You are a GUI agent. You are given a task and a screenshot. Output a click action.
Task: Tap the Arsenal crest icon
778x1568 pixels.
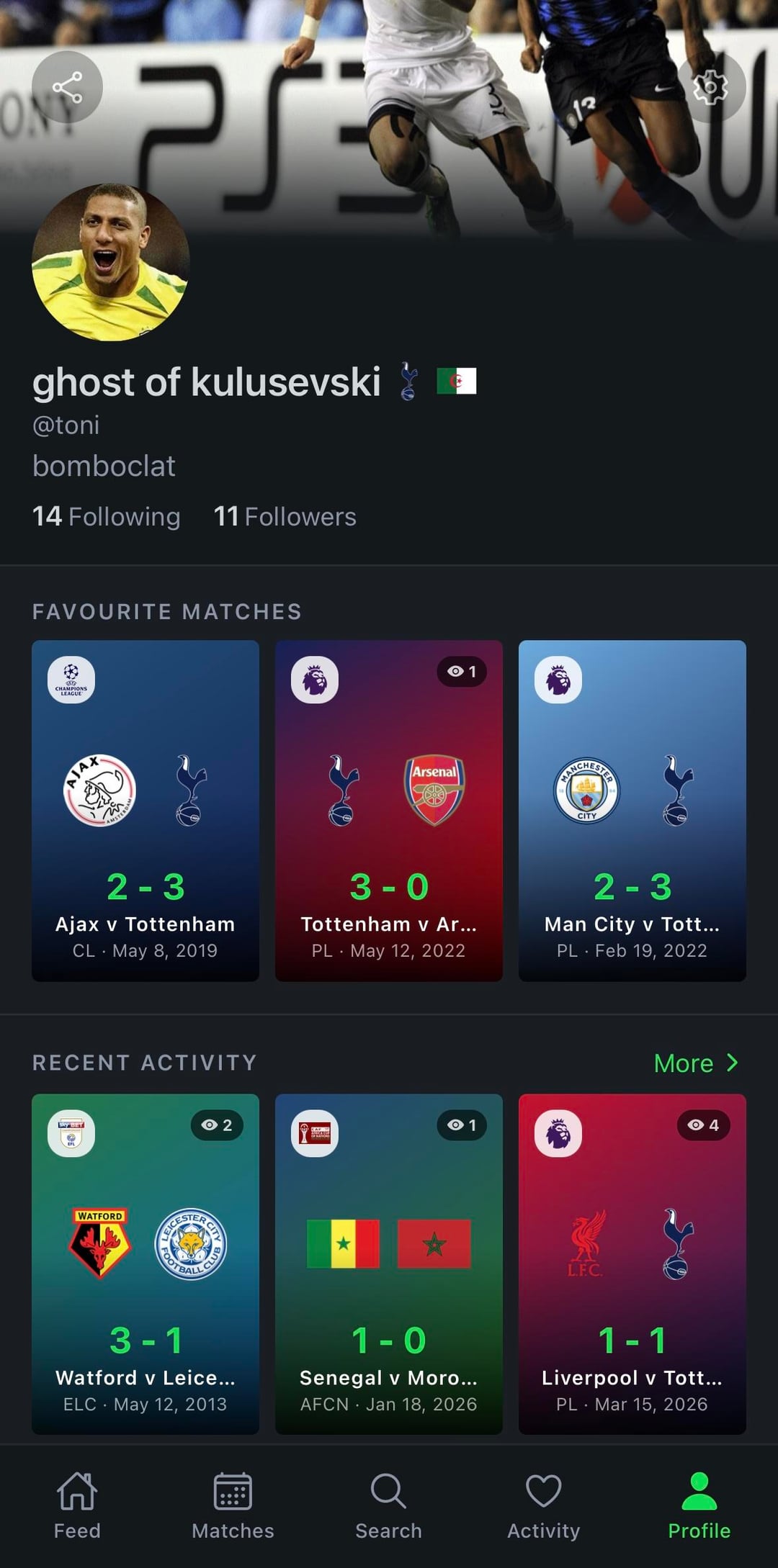point(434,790)
